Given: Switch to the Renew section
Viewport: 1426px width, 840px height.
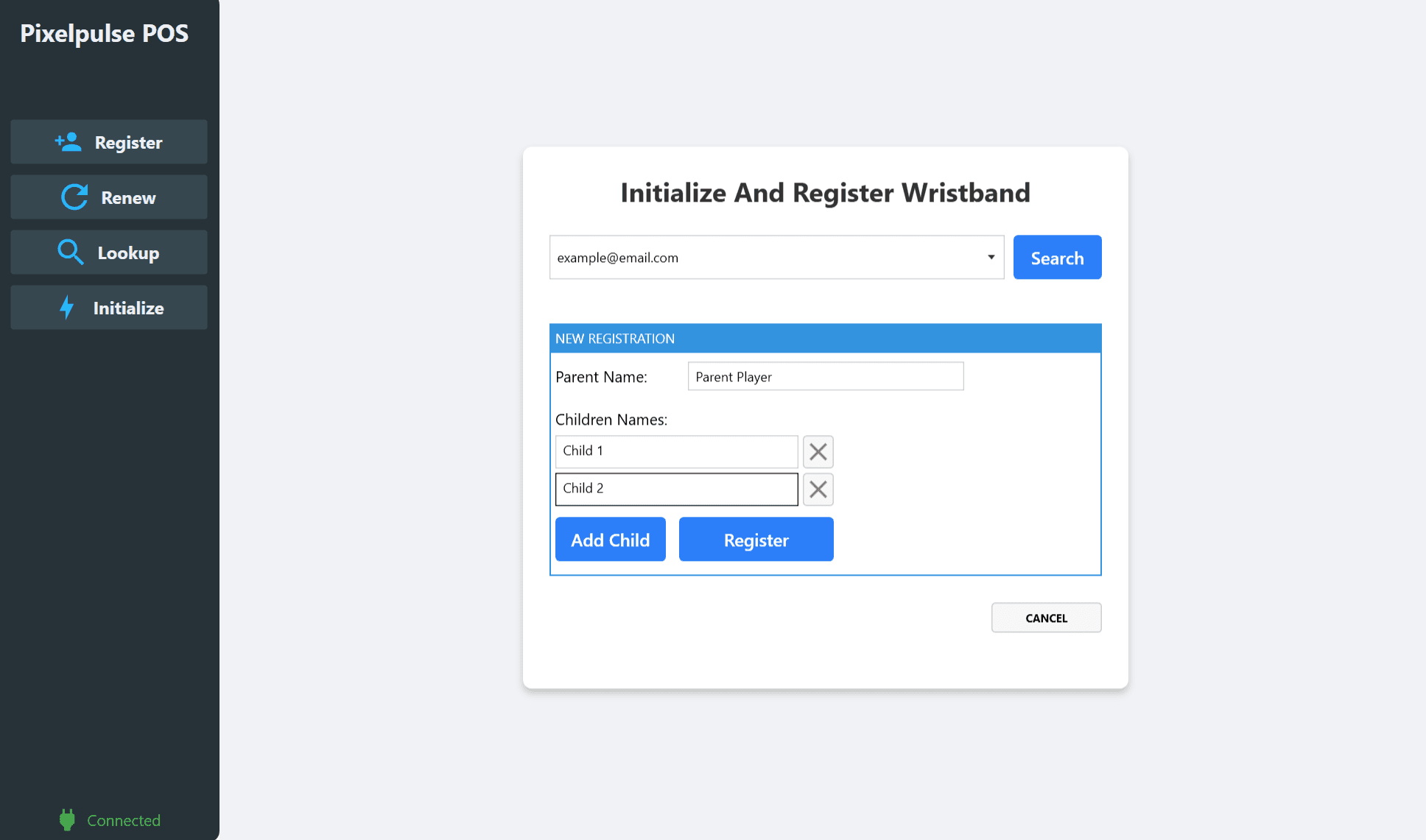Looking at the screenshot, I should (x=108, y=197).
